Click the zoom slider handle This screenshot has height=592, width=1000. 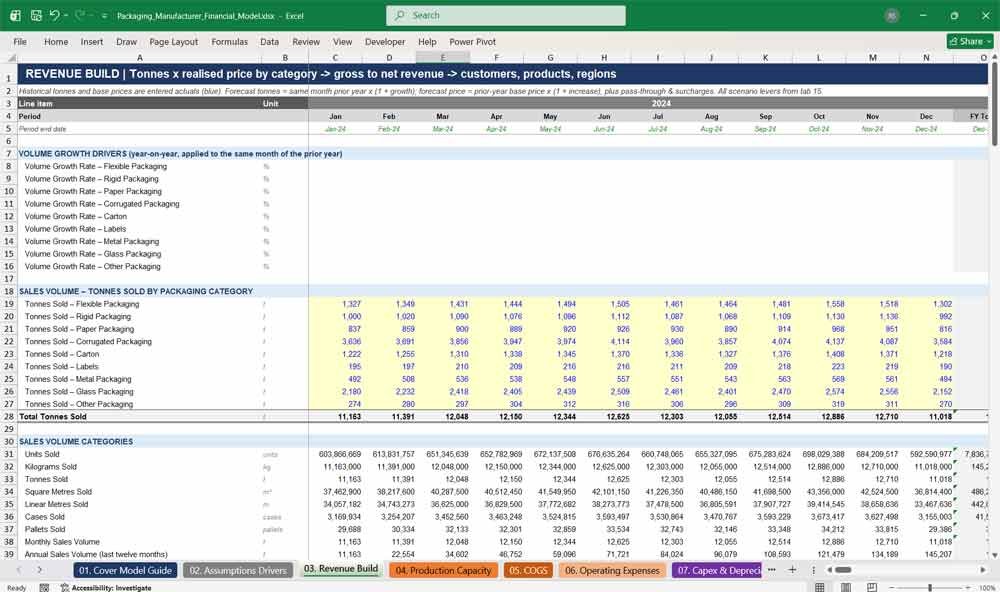click(x=930, y=587)
